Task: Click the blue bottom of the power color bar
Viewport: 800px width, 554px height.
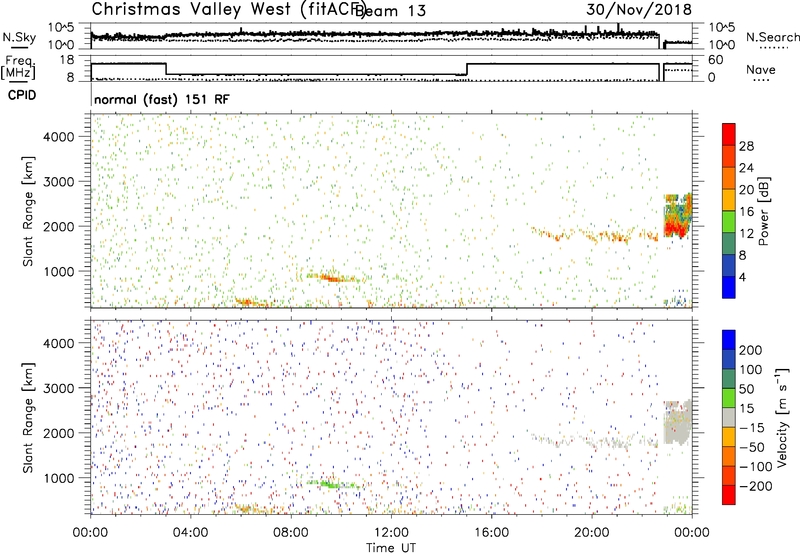Action: click(x=729, y=287)
